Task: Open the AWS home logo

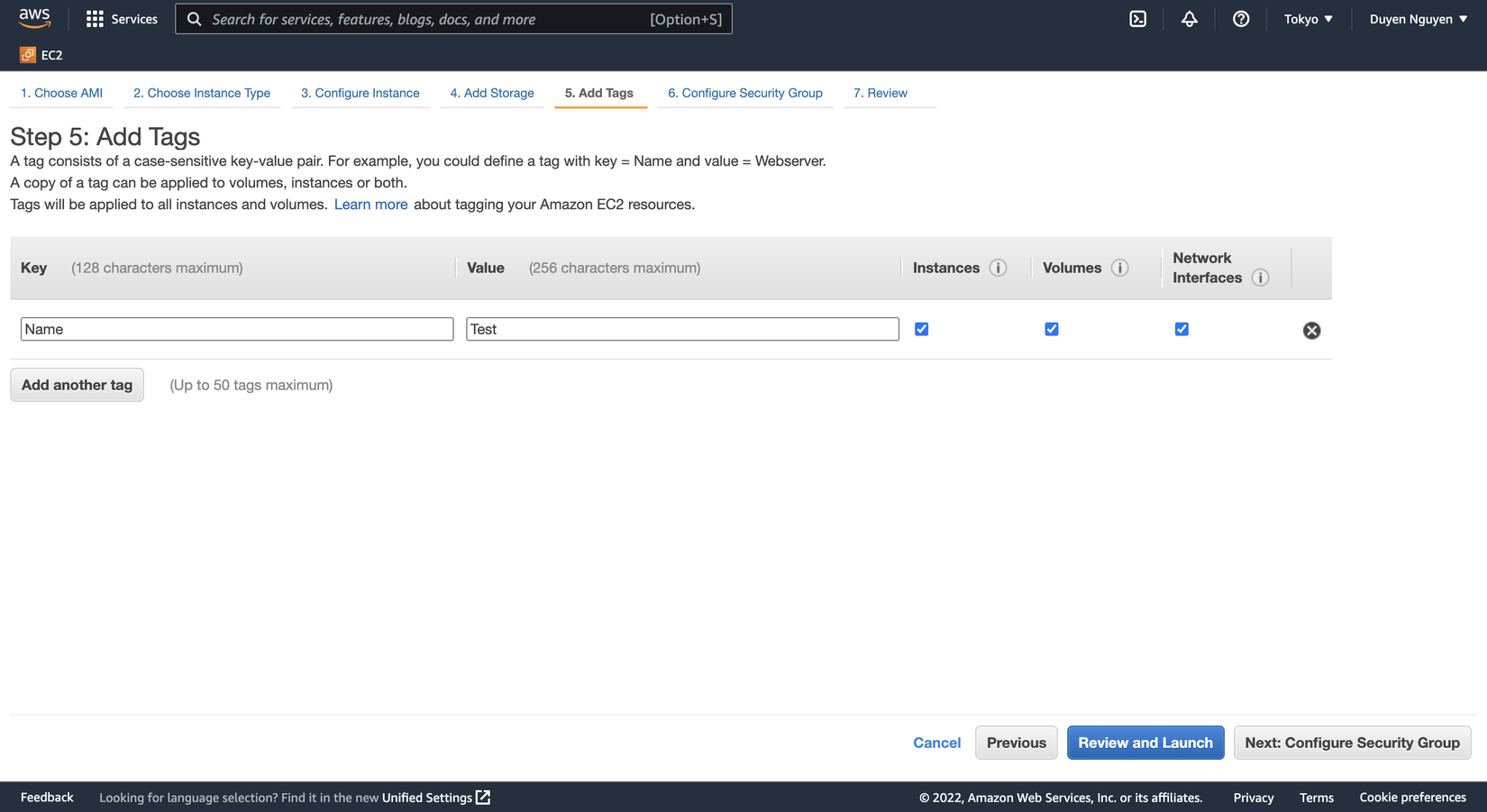Action: [x=35, y=18]
